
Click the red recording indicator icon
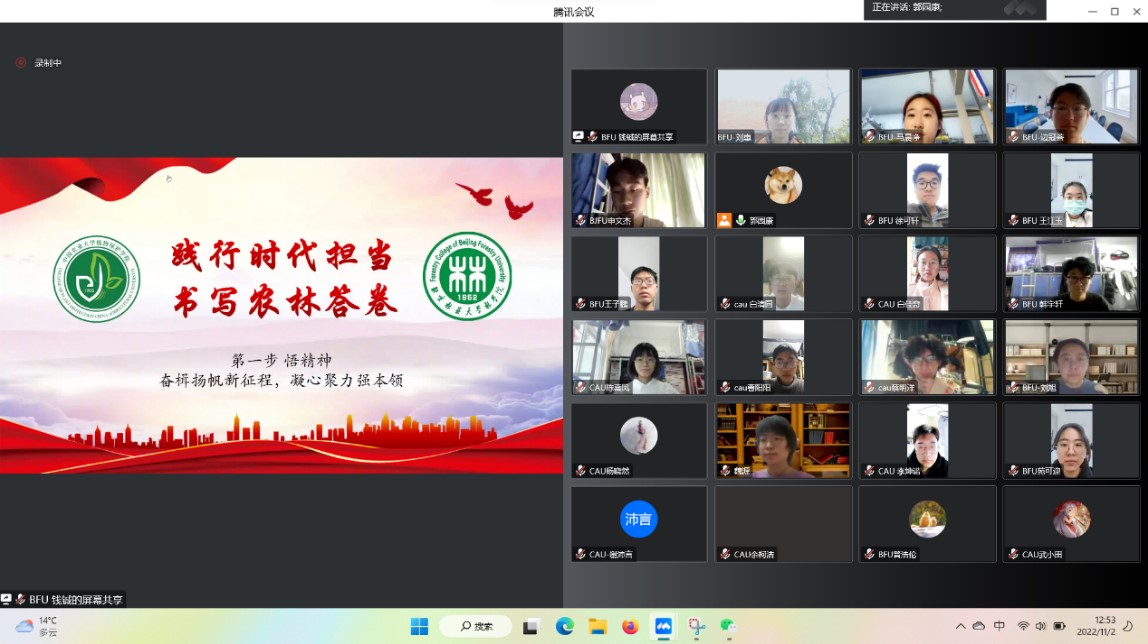(20, 63)
